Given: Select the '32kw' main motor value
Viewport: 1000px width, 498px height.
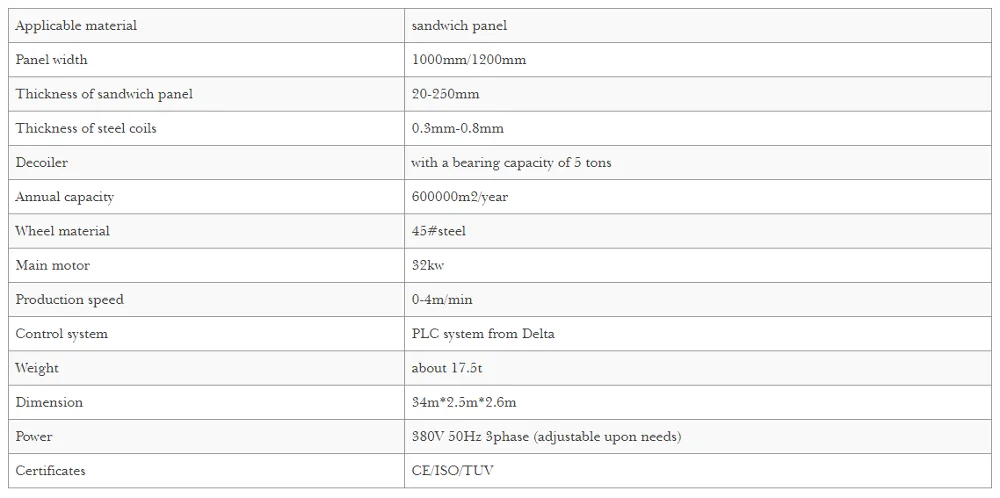Looking at the screenshot, I should (x=428, y=265).
